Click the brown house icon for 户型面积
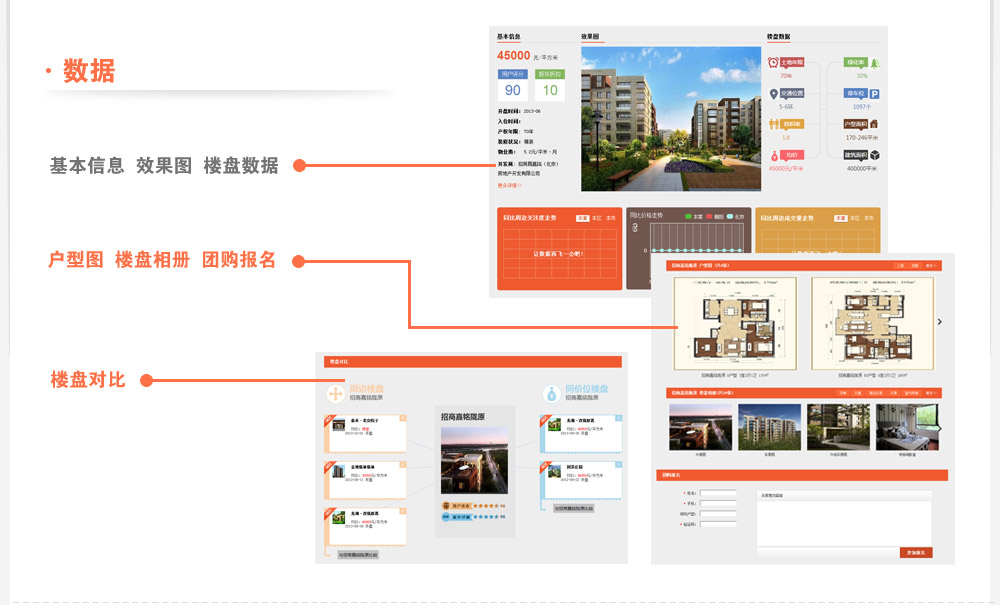 click(x=874, y=125)
